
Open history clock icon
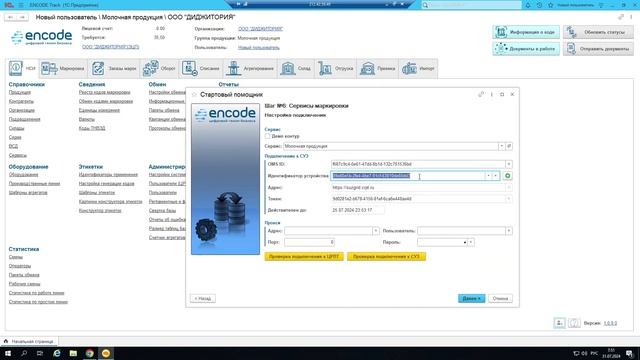(539, 5)
